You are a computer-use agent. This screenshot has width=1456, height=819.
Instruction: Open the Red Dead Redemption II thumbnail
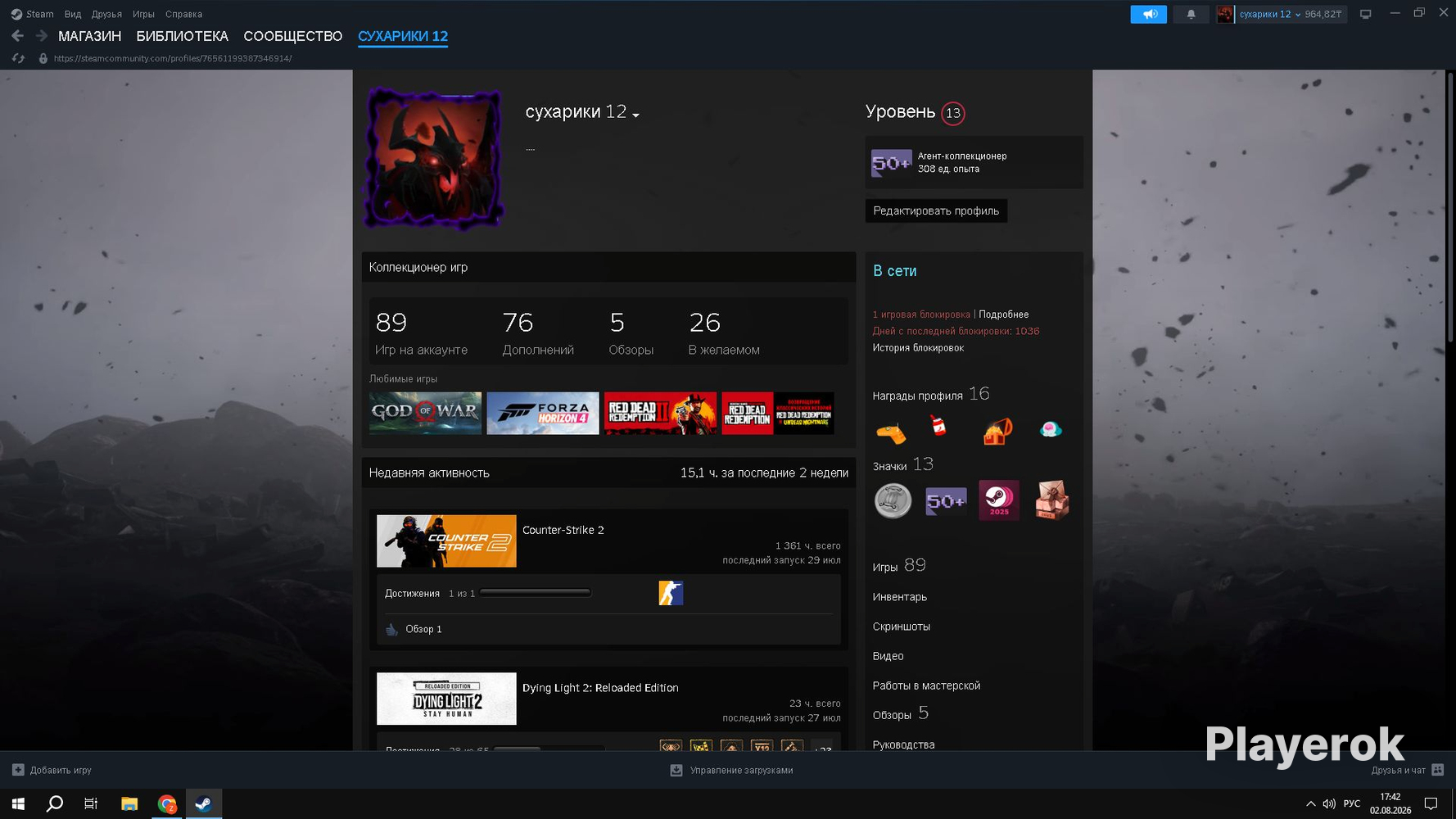[660, 413]
